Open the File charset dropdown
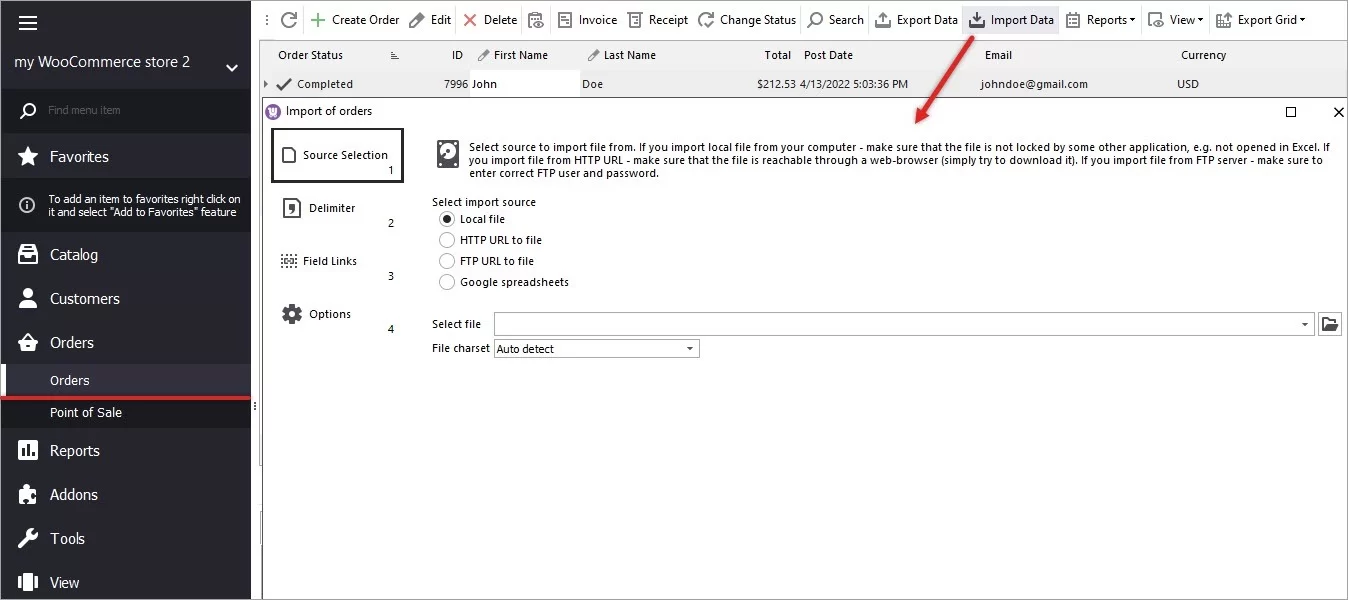The width and height of the screenshot is (1348, 600). 691,348
